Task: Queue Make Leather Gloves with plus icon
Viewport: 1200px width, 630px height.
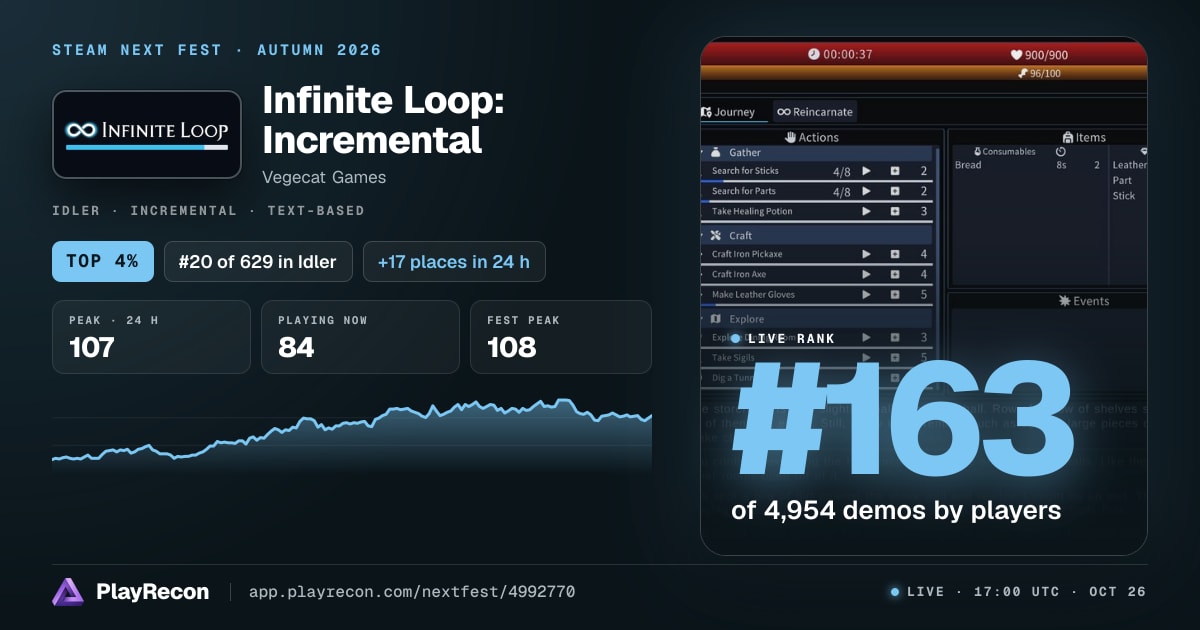Action: coord(895,295)
